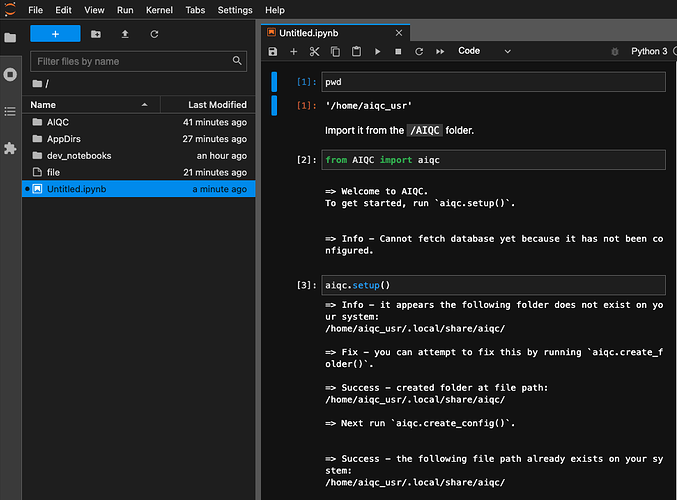Open running terminals and kernels sidebar
677x500 pixels.
click(10, 75)
